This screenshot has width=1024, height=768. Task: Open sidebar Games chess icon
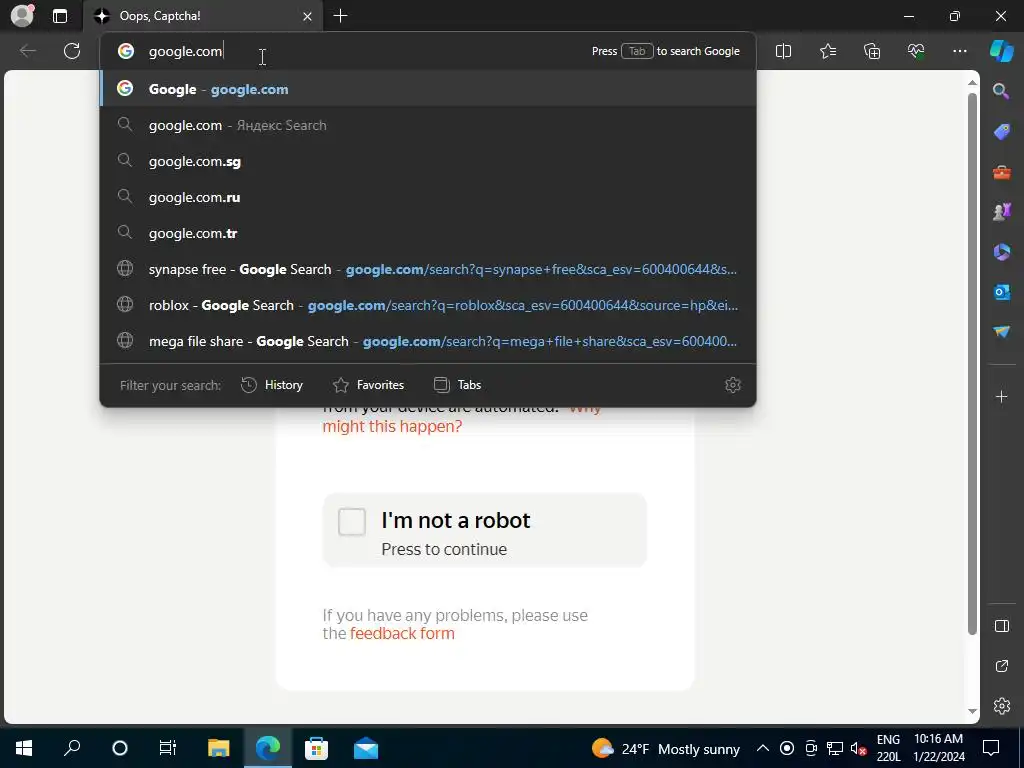point(1001,212)
